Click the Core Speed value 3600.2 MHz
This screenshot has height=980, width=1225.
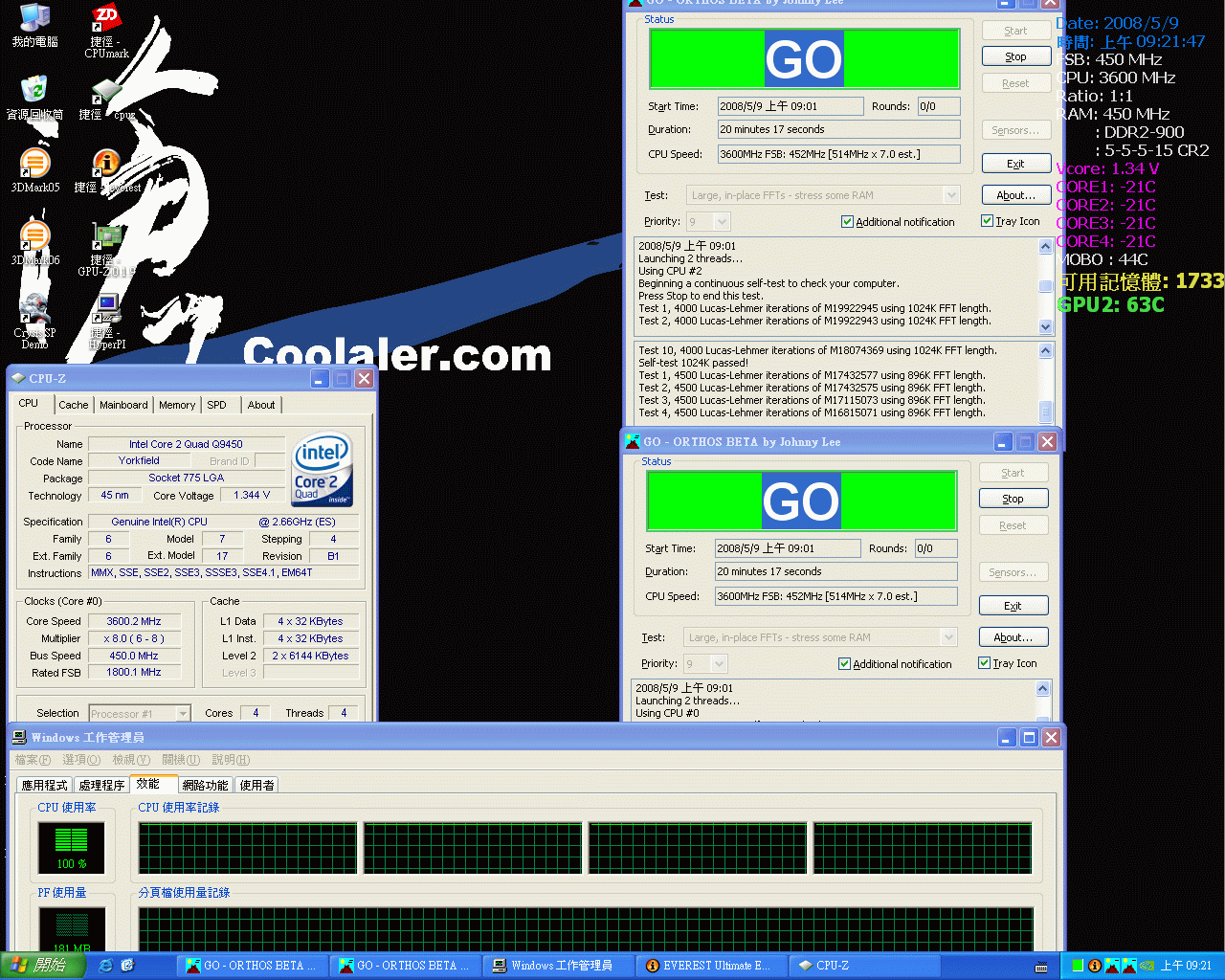tap(134, 621)
